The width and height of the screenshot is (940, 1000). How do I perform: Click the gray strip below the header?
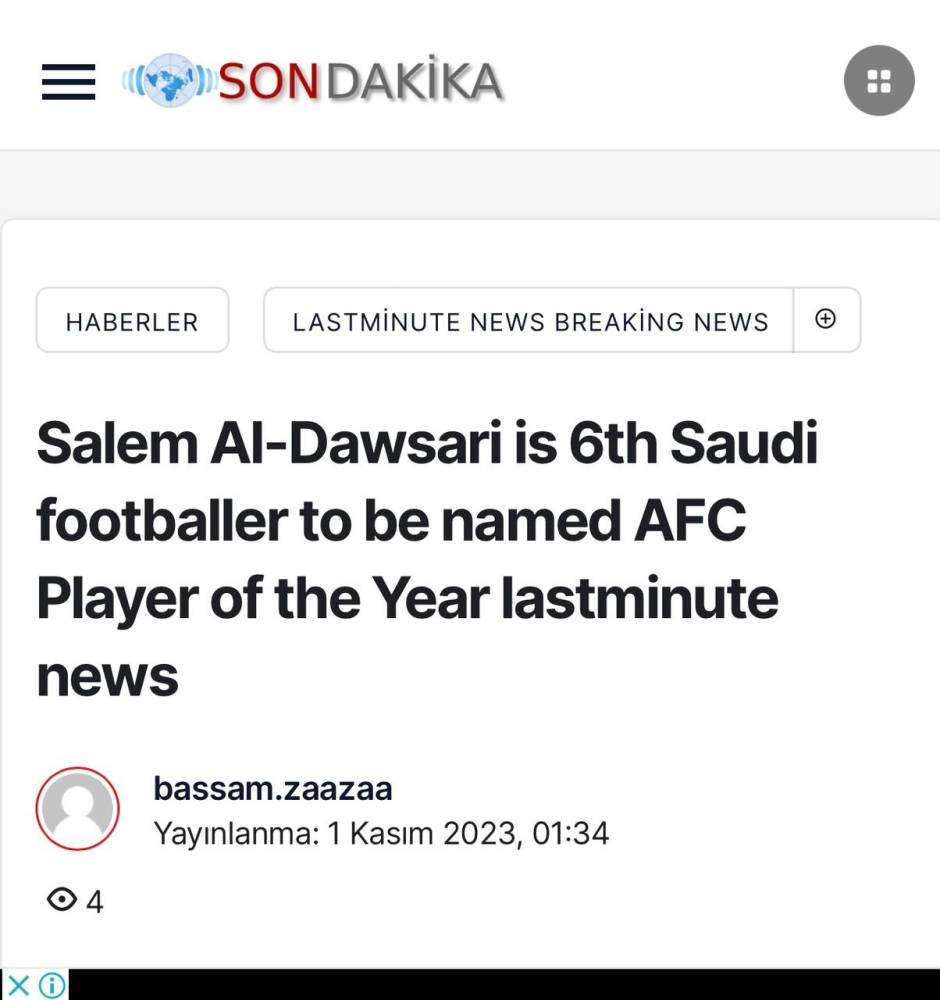[x=470, y=184]
